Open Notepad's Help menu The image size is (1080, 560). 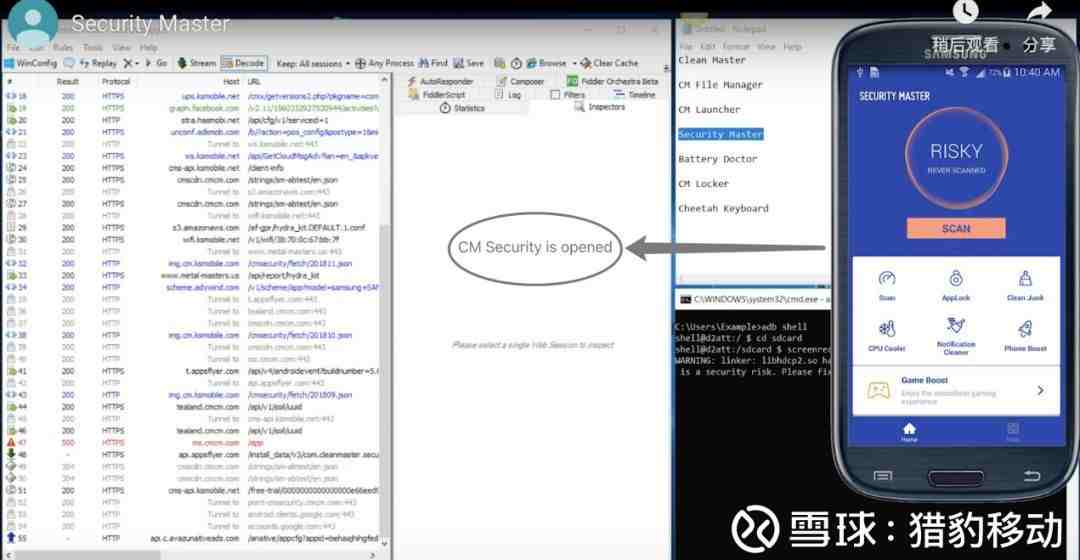click(792, 46)
